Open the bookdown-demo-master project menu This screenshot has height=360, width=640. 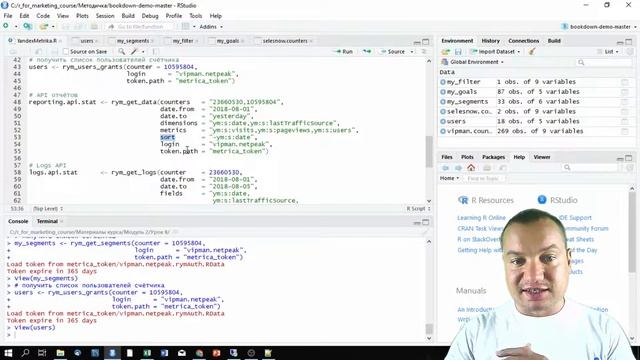[599, 27]
